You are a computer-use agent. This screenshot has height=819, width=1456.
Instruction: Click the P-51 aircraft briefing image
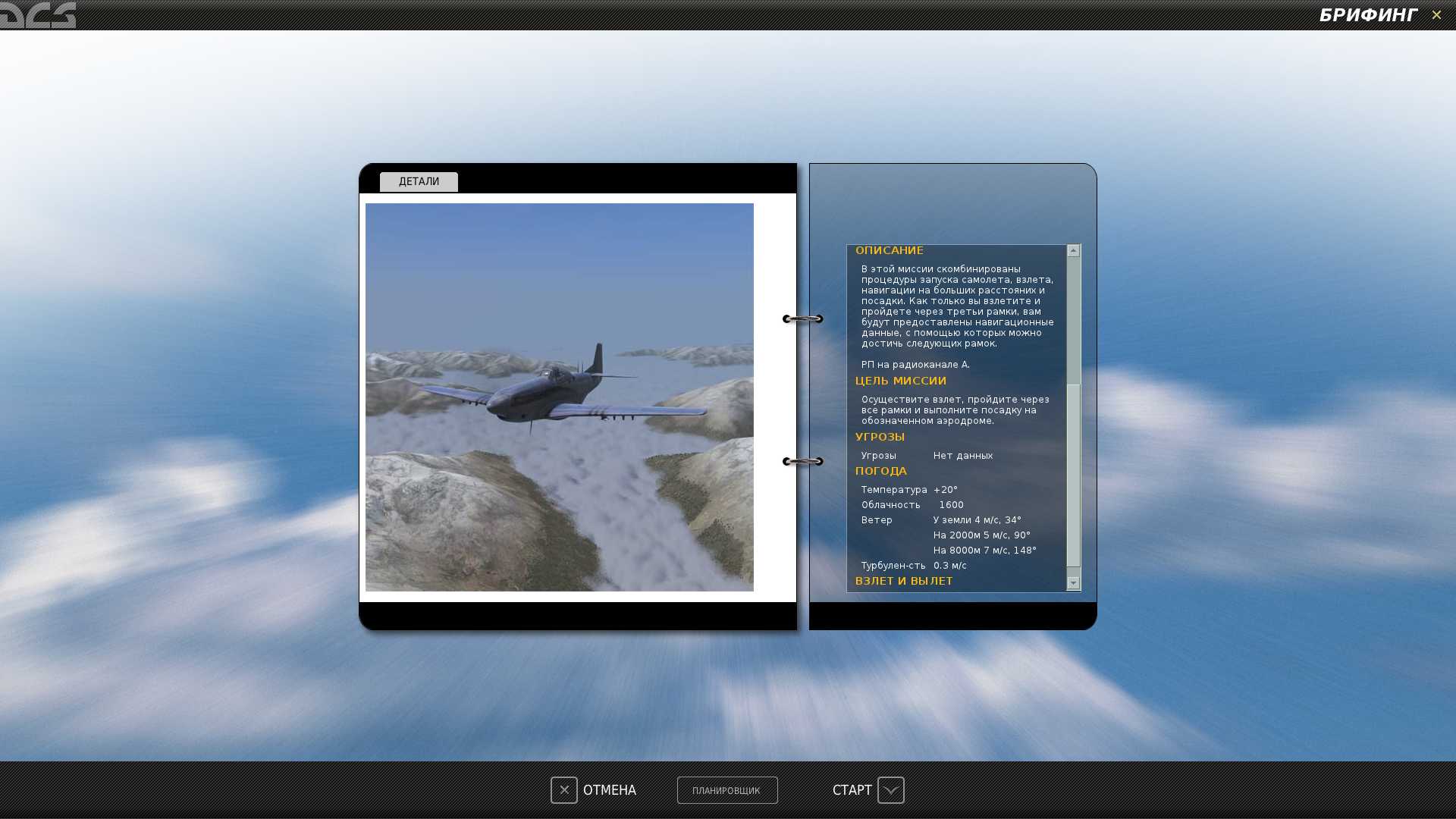click(560, 397)
